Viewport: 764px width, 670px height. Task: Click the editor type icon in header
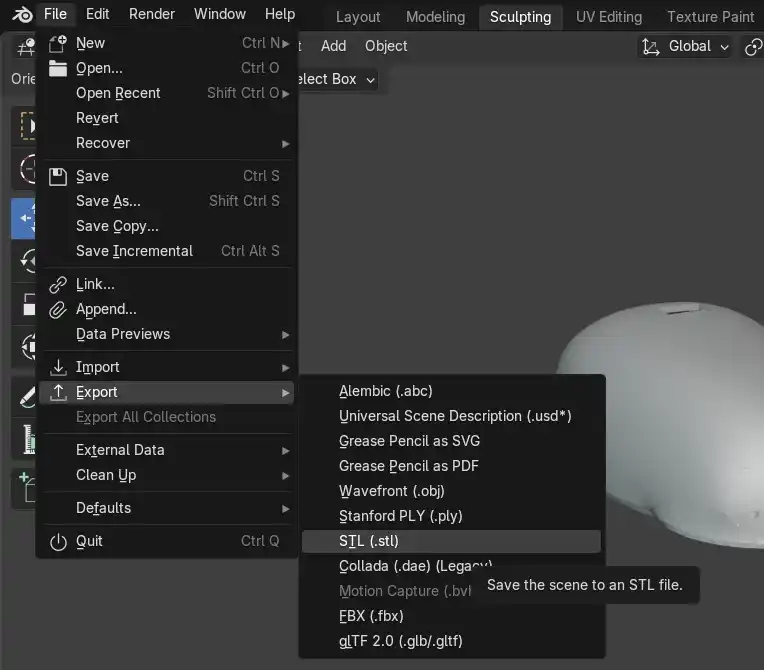25,47
